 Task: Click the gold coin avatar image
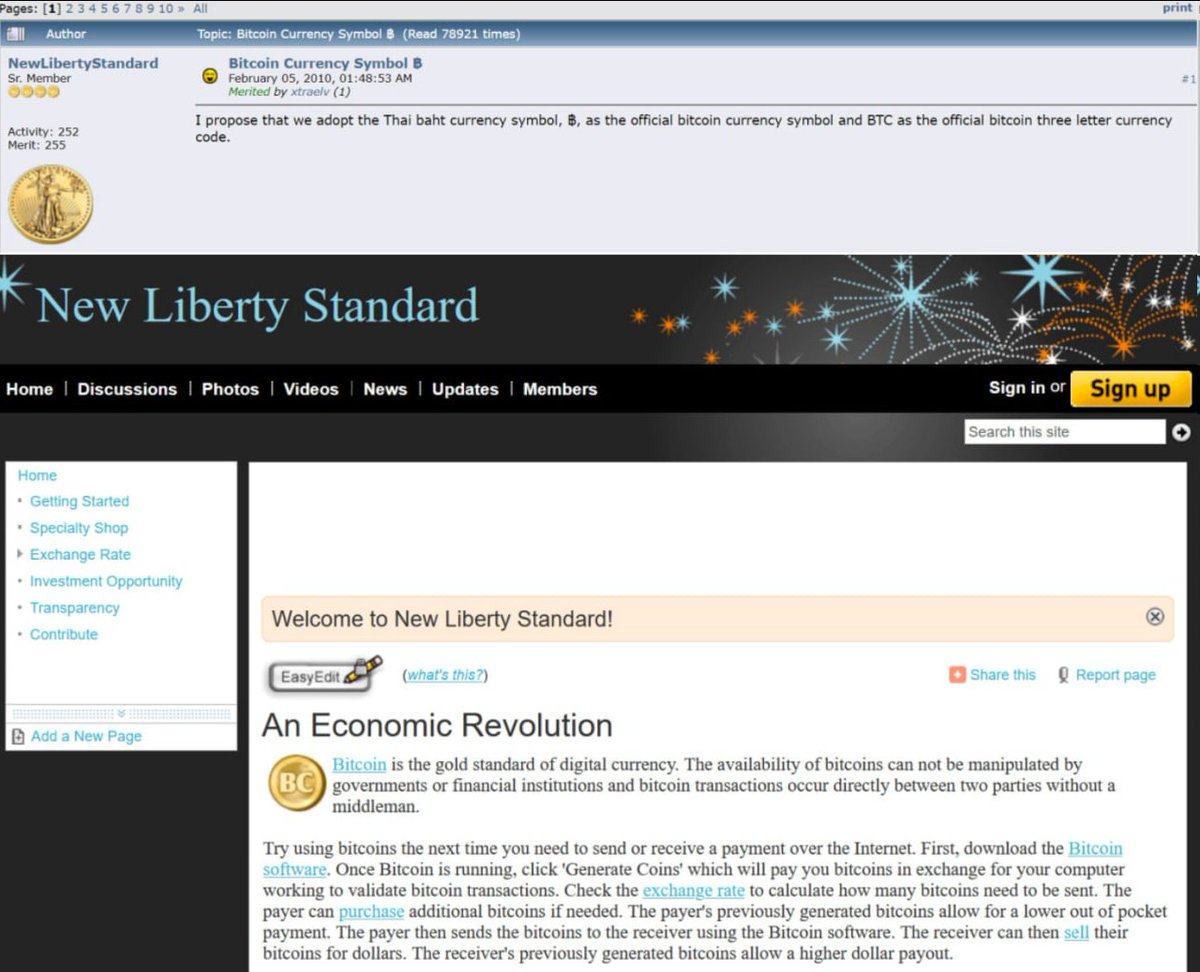pyautogui.click(x=50, y=204)
